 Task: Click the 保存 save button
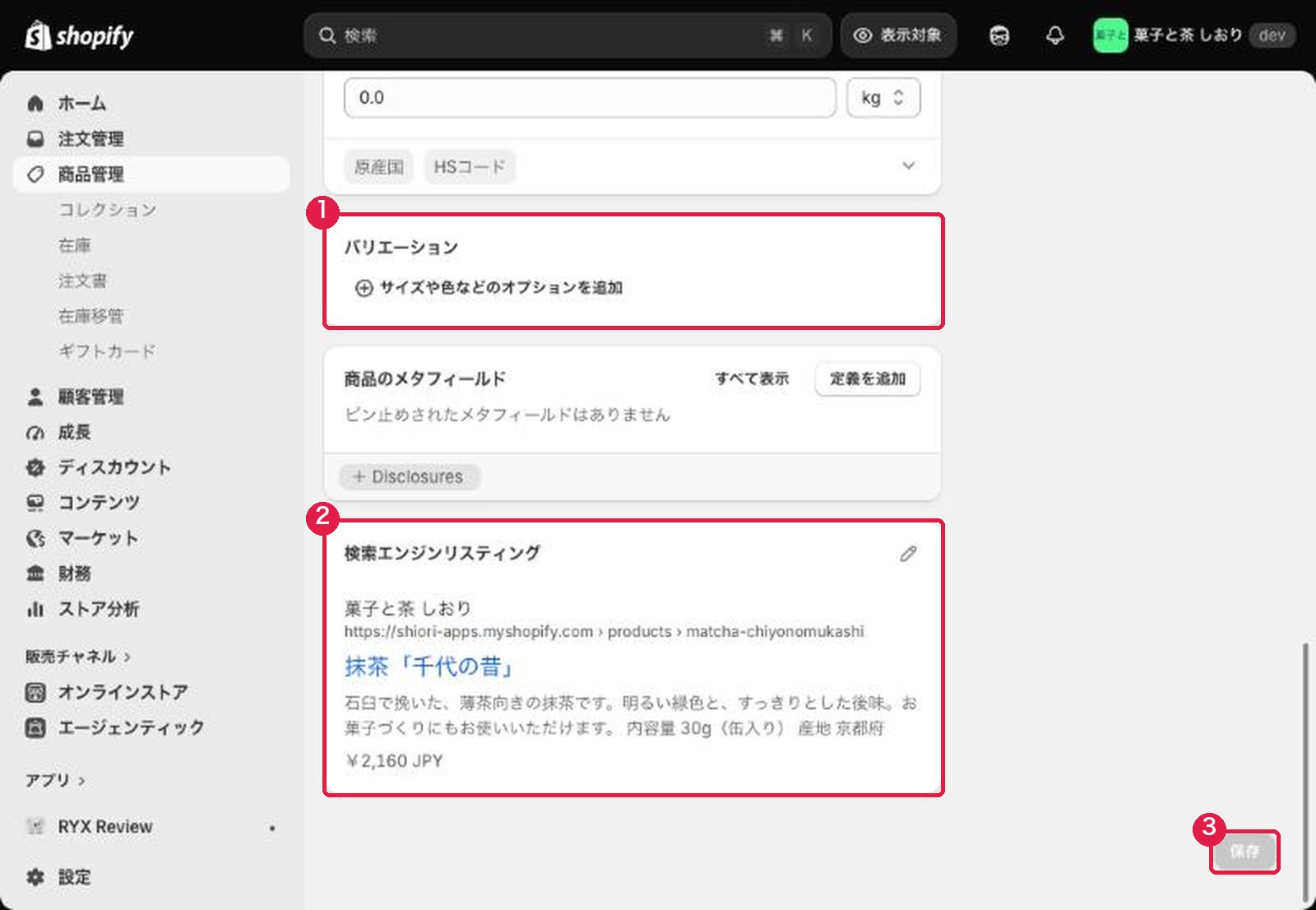(1244, 852)
